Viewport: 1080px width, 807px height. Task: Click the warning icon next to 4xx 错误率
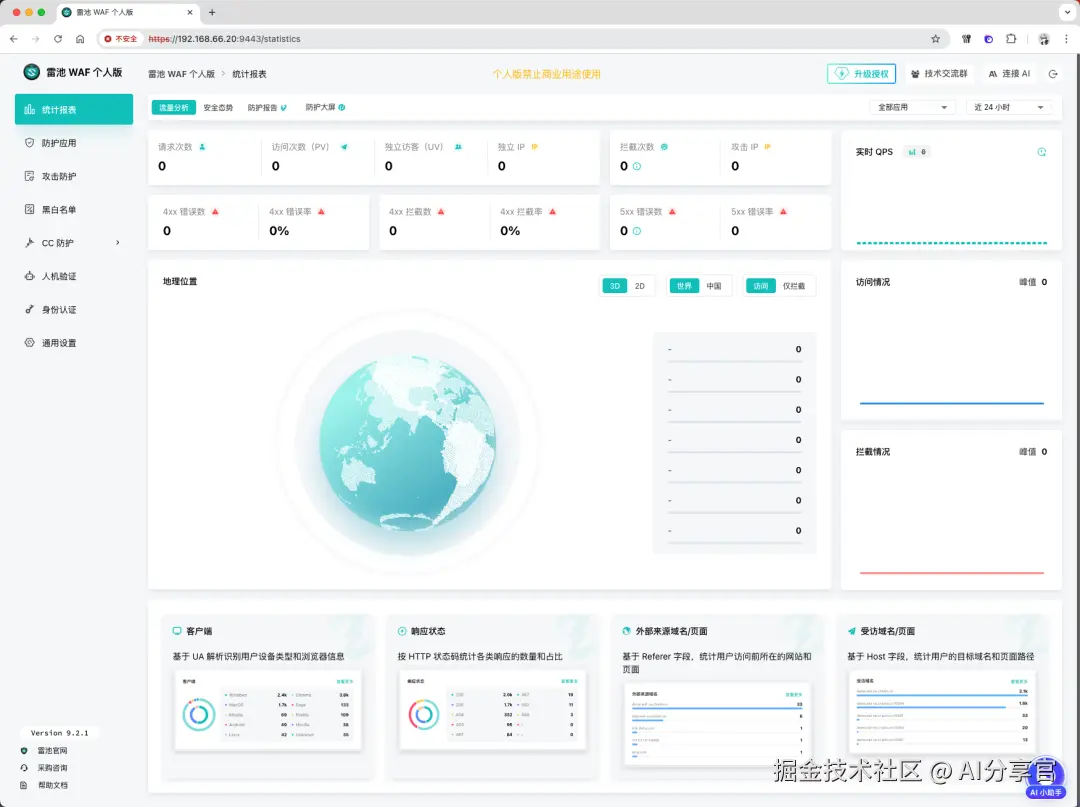321,211
